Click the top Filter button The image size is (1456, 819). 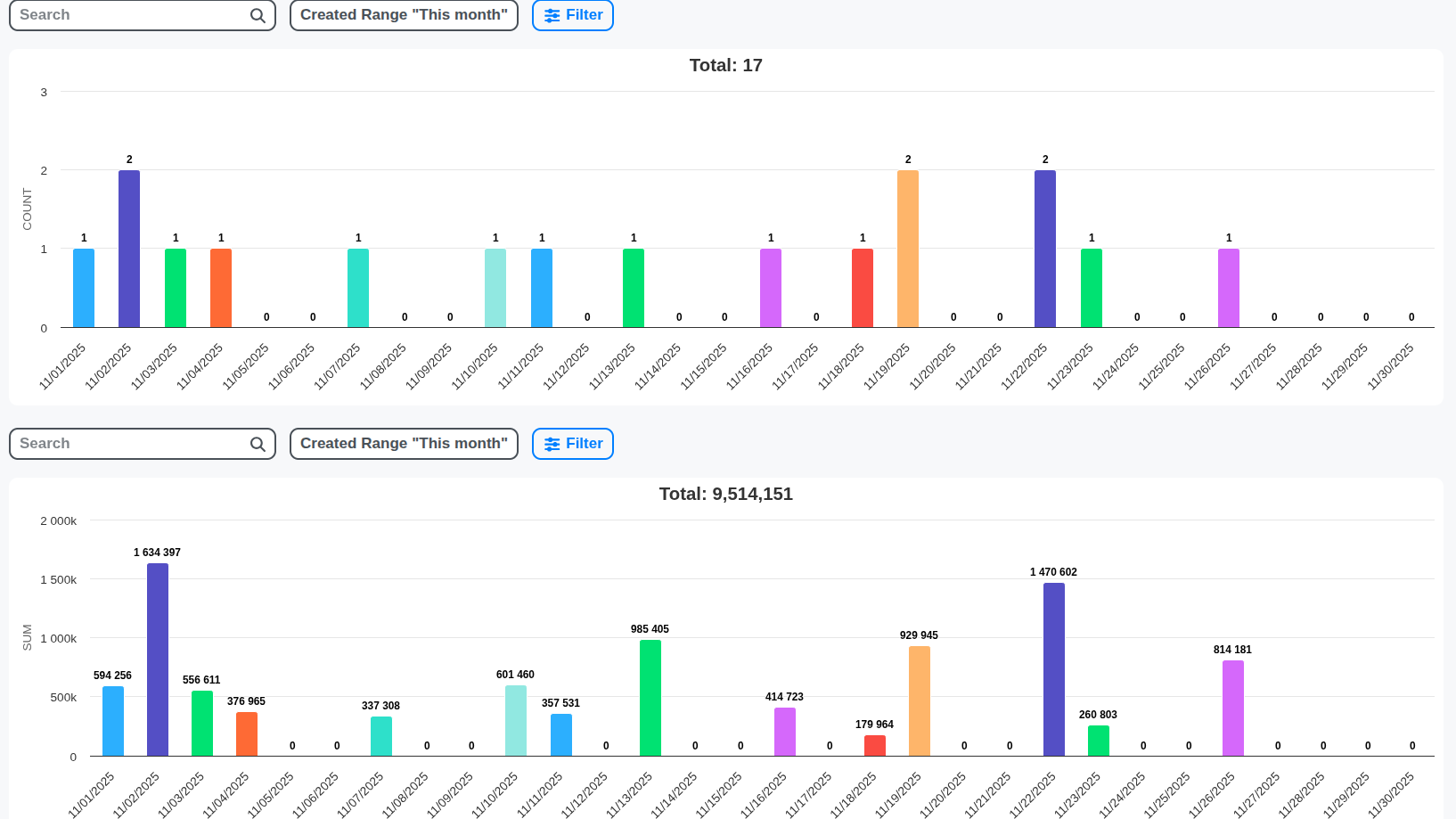573,15
